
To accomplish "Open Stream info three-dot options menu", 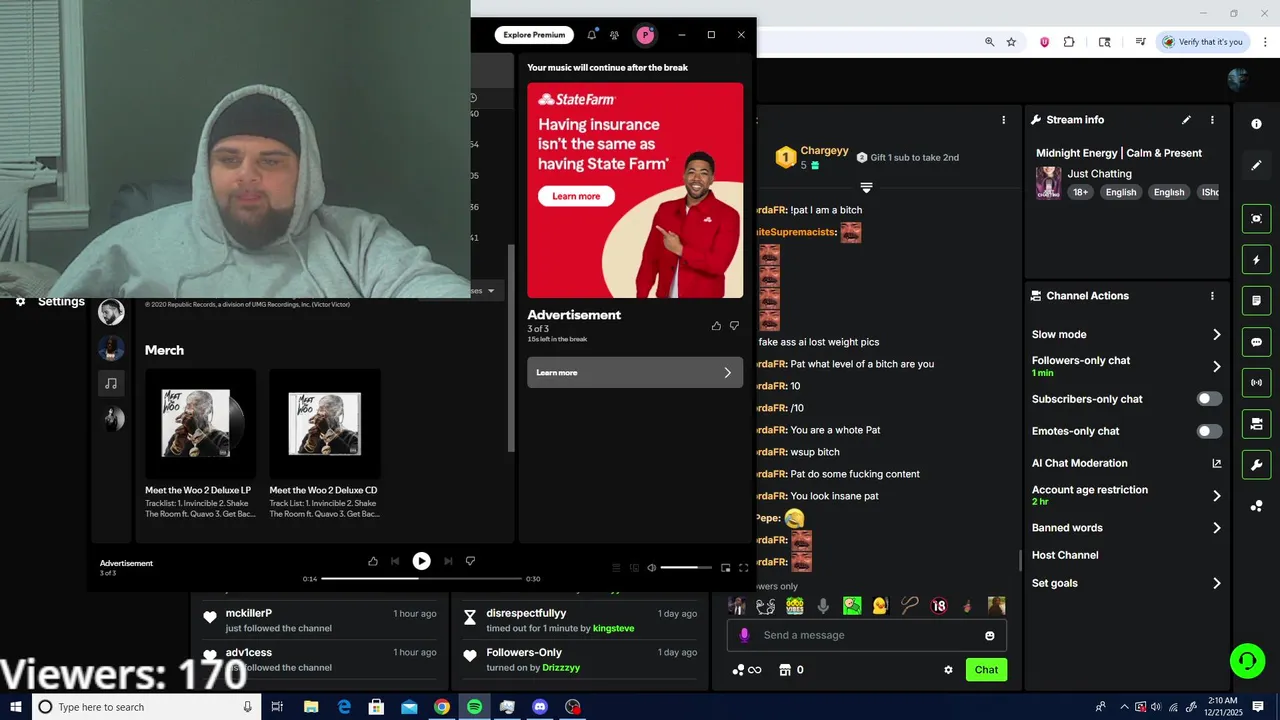I will [1212, 120].
